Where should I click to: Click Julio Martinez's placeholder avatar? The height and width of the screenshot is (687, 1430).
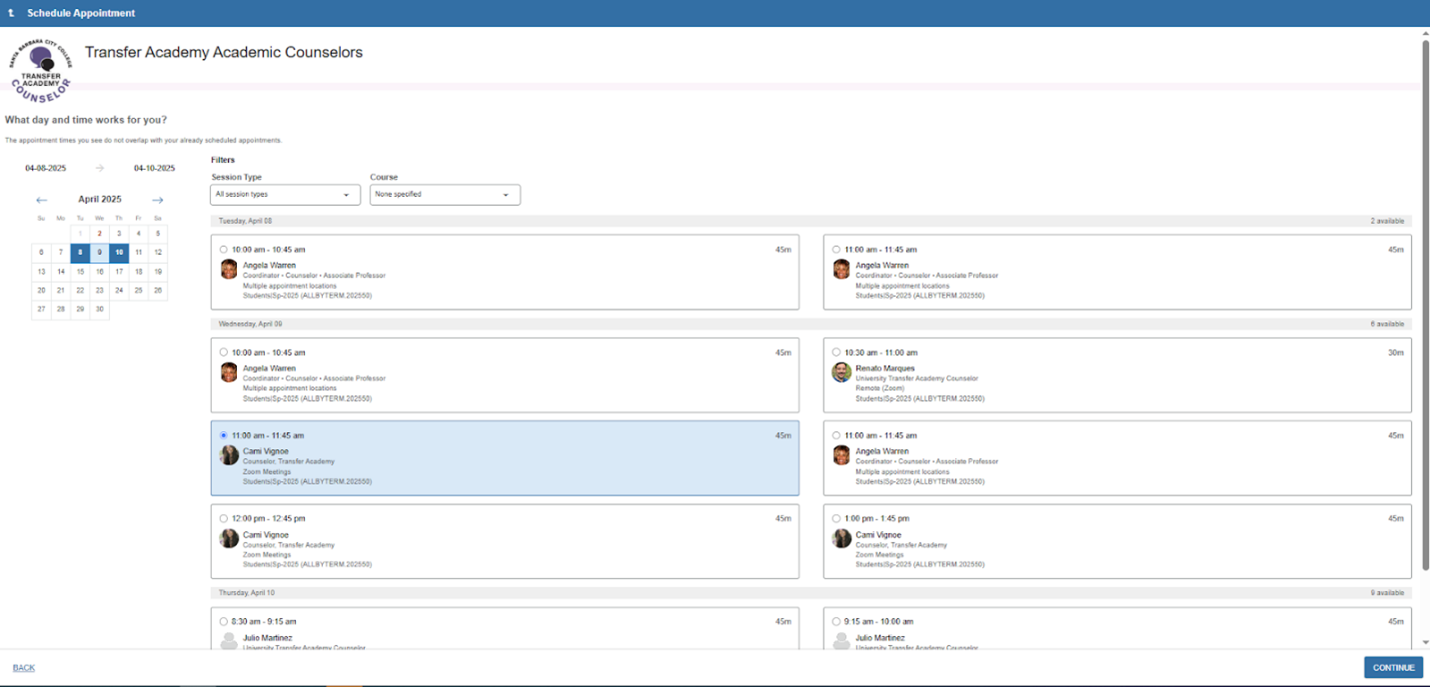click(228, 641)
